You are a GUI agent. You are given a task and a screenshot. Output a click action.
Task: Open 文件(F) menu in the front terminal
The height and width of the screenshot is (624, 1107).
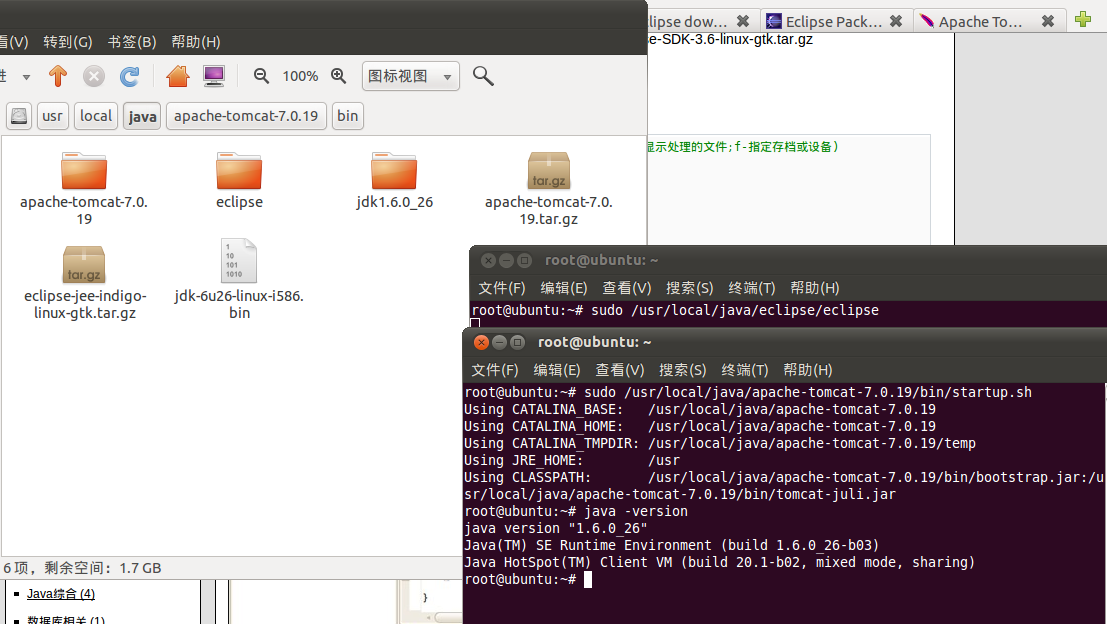(x=495, y=370)
